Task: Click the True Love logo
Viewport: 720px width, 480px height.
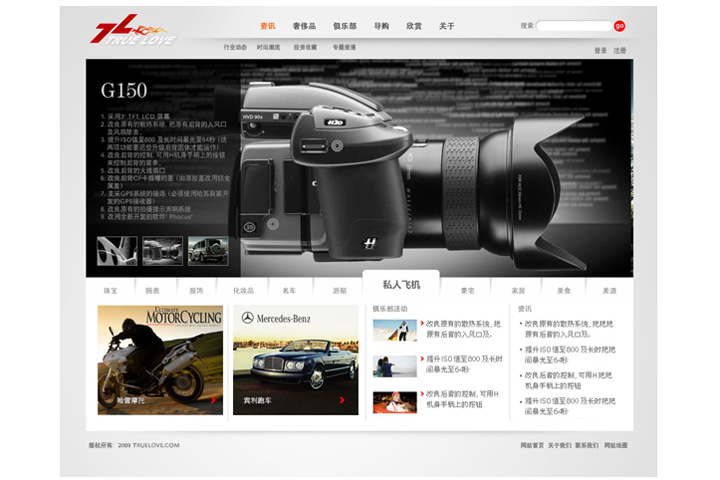Action: click(133, 31)
